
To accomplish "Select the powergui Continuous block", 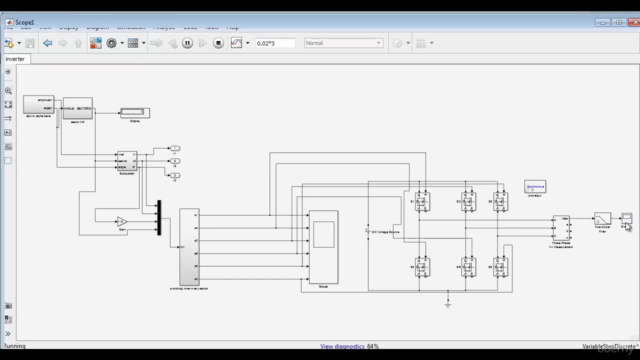I will coord(535,187).
